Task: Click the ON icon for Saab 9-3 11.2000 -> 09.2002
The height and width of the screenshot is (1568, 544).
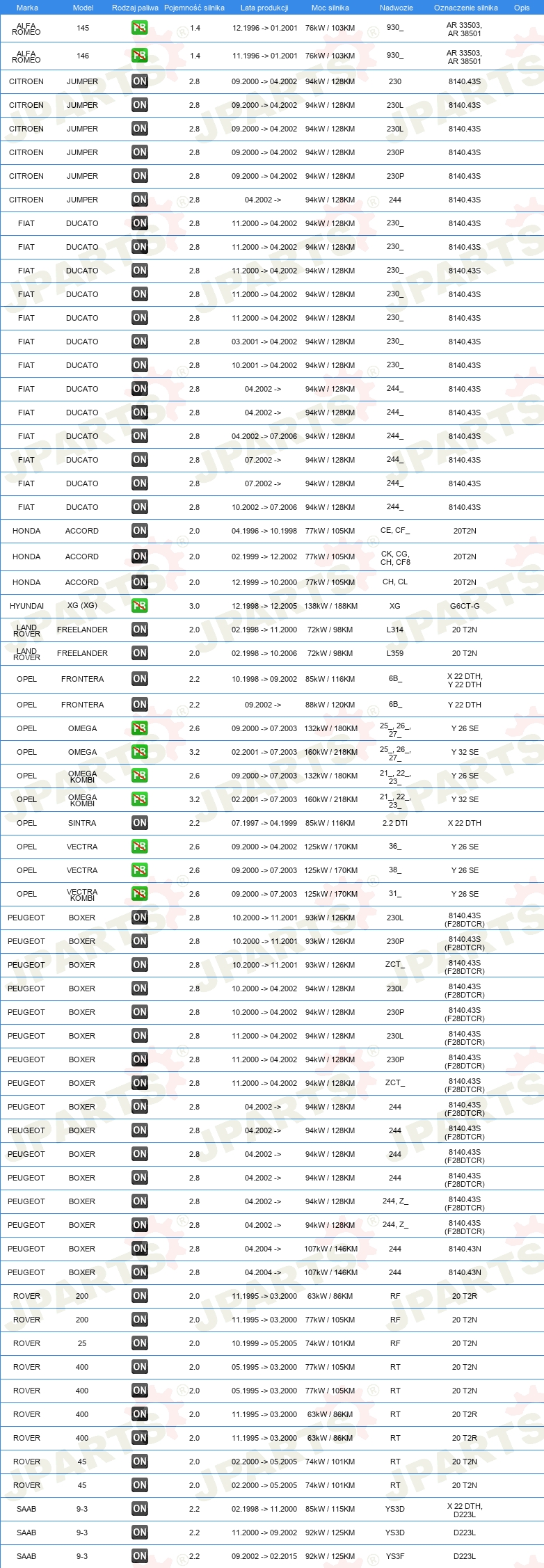Action: click(139, 1533)
